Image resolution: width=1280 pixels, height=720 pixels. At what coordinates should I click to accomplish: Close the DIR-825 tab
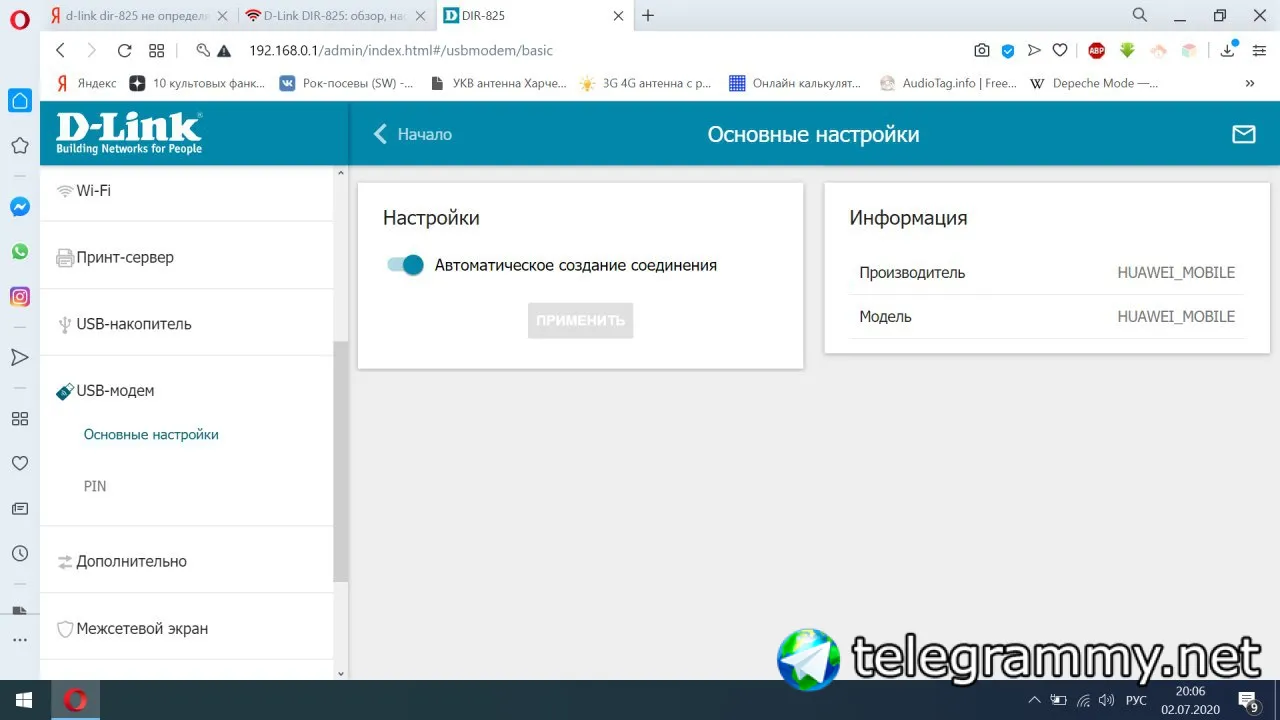click(x=619, y=15)
